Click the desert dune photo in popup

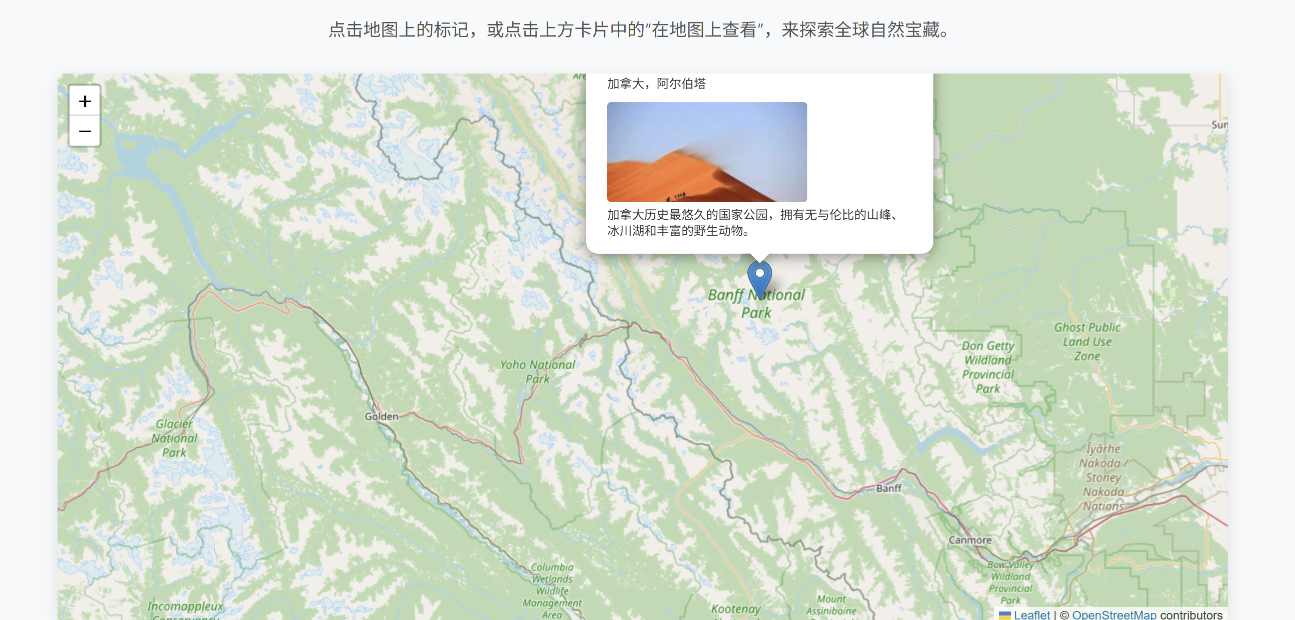(707, 152)
